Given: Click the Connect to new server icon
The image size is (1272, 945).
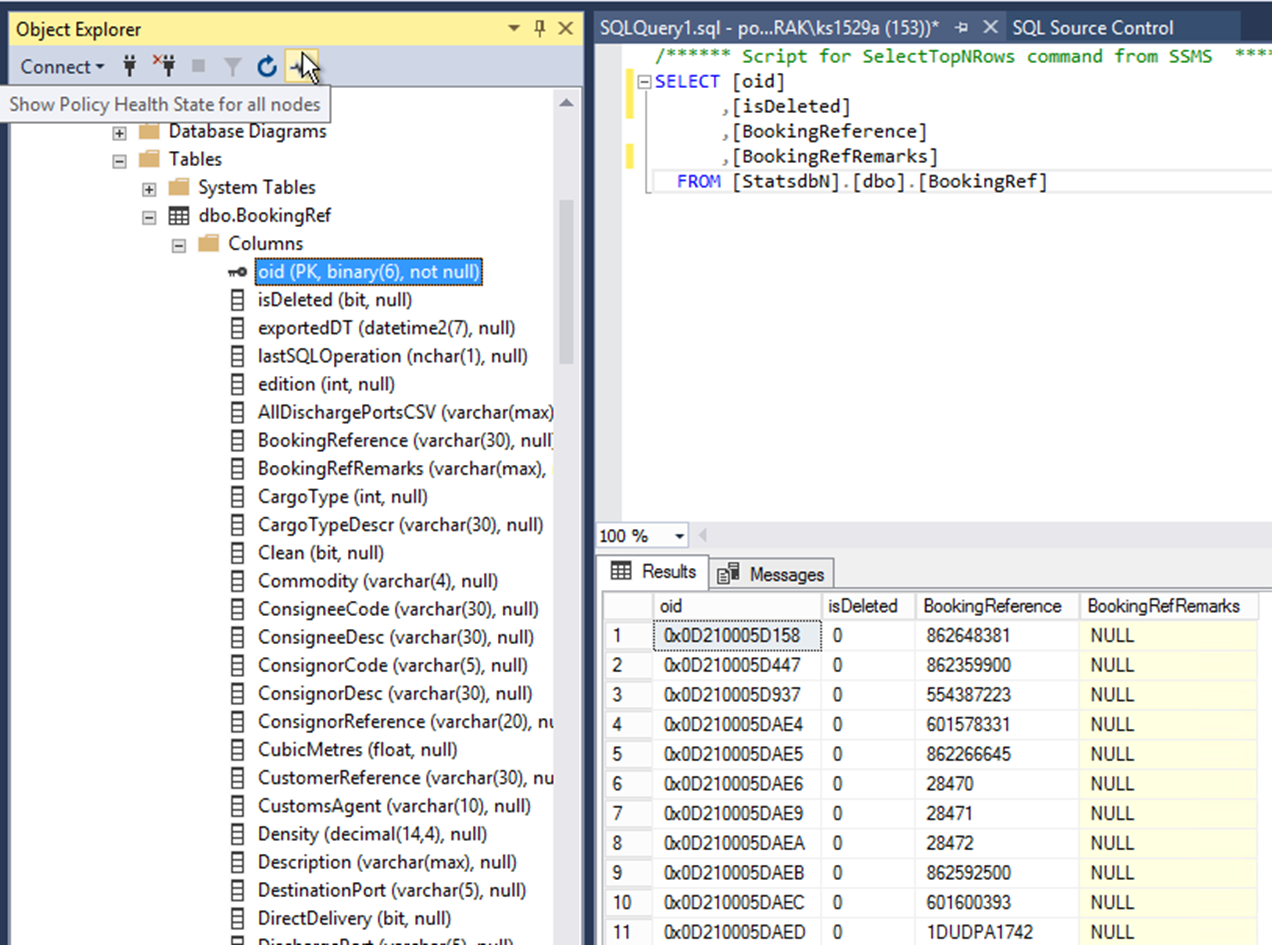Looking at the screenshot, I should point(130,66).
